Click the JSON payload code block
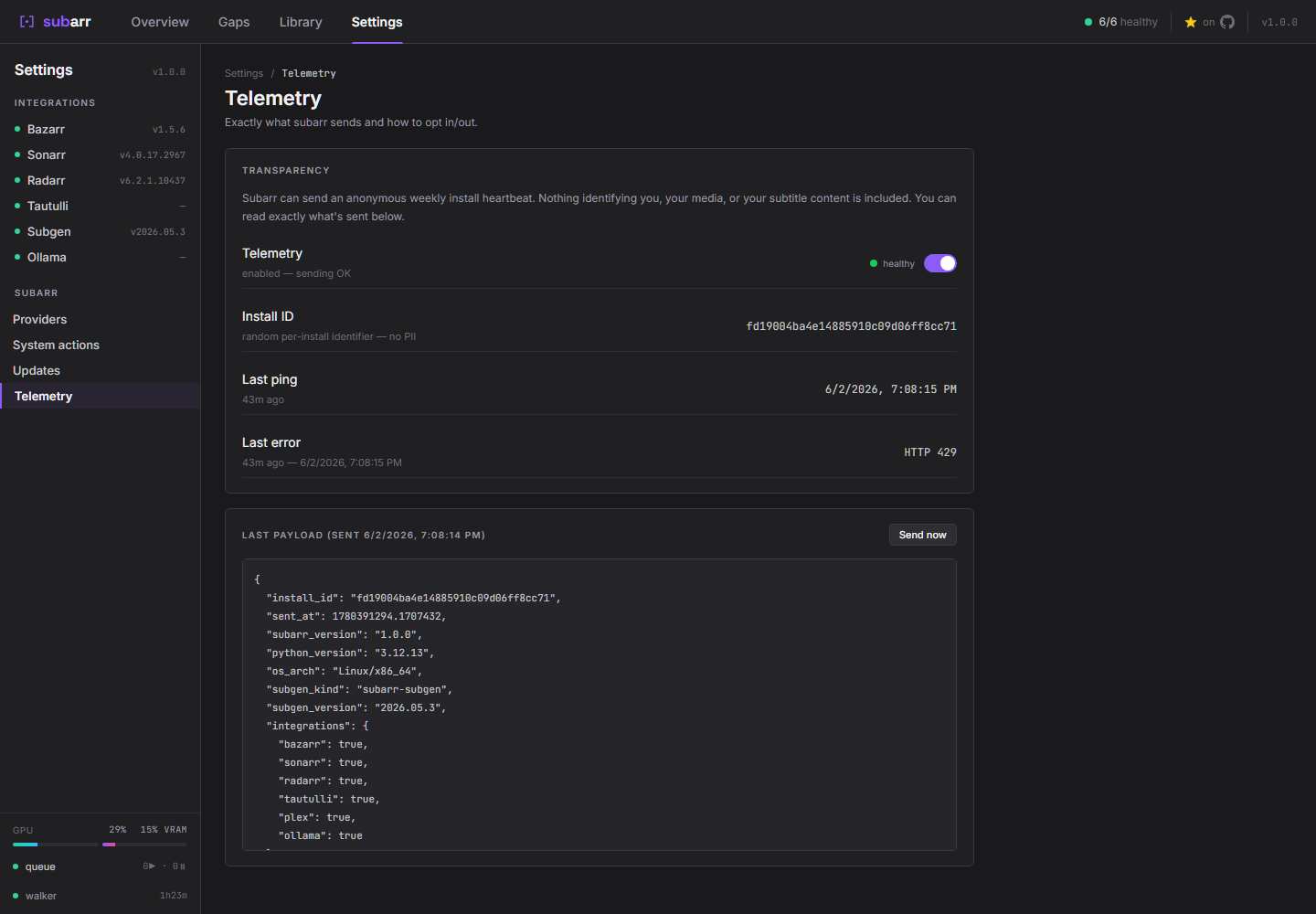The width and height of the screenshot is (1316, 914). (x=600, y=705)
